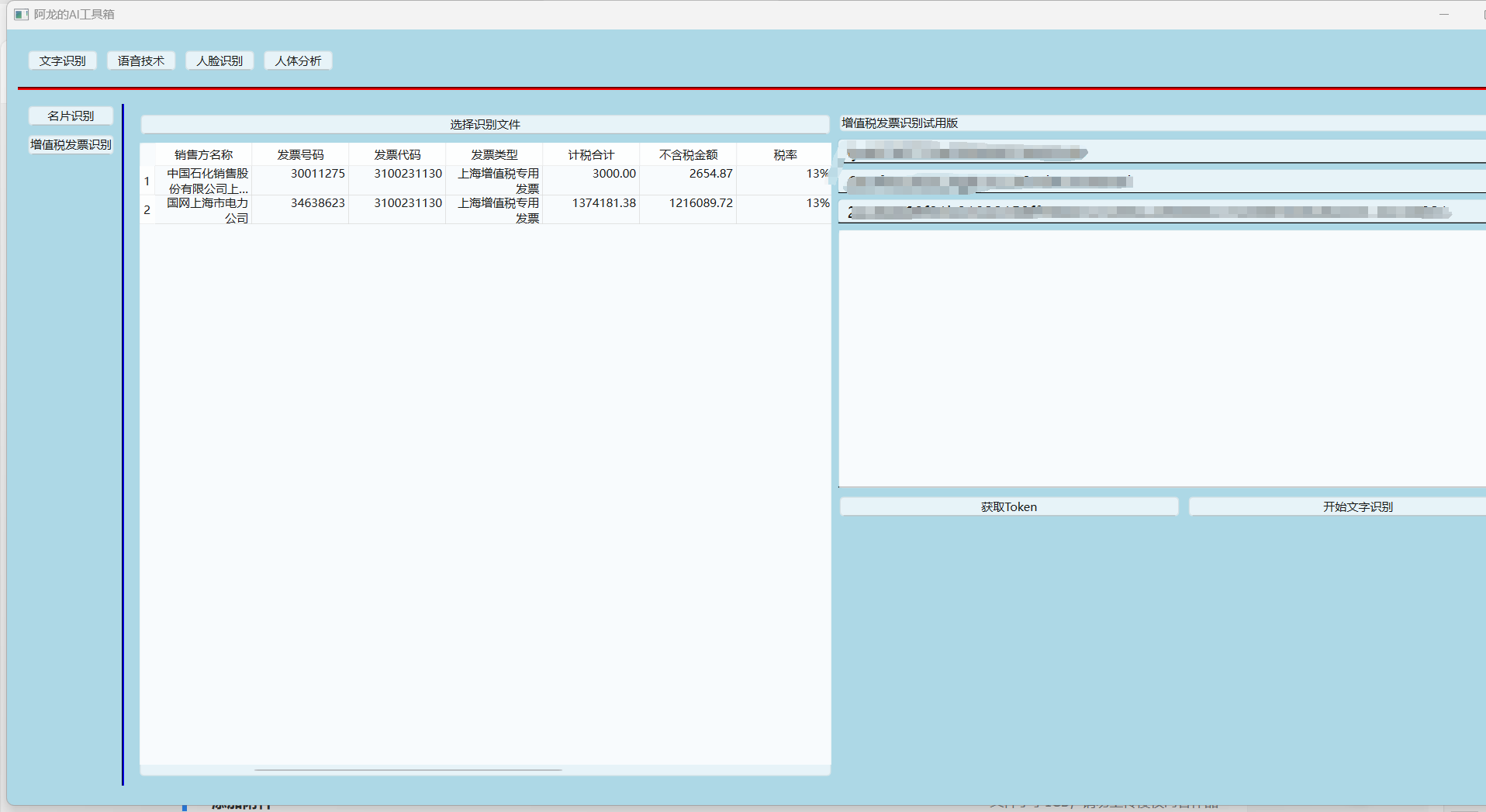Choose 名片识别 in the sidebar
This screenshot has width=1486, height=812.
[x=71, y=116]
